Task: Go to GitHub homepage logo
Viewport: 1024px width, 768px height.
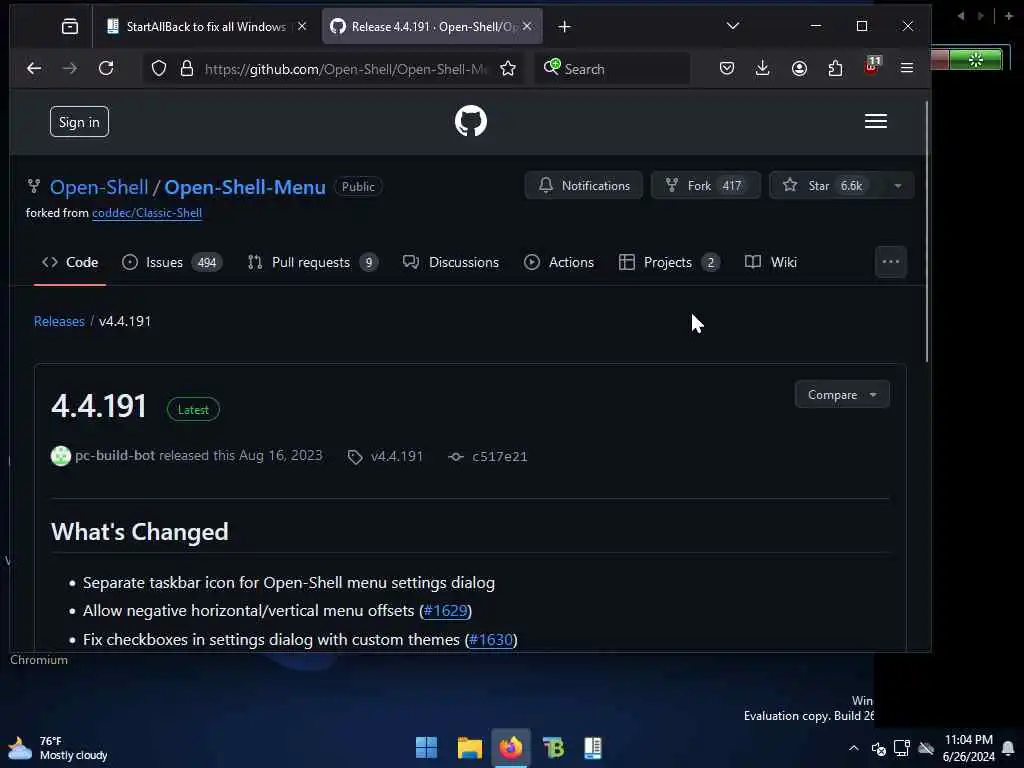Action: (471, 121)
